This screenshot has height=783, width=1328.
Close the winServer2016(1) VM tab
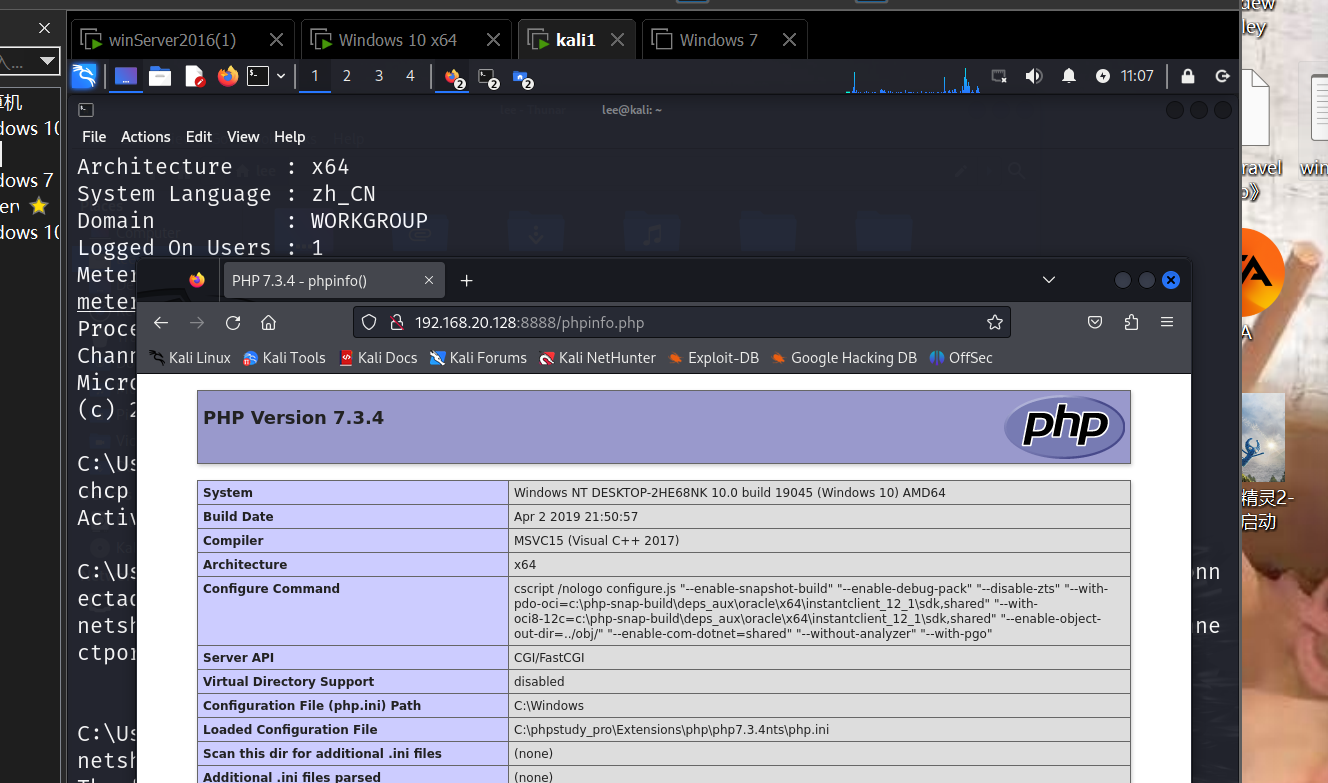pos(277,40)
